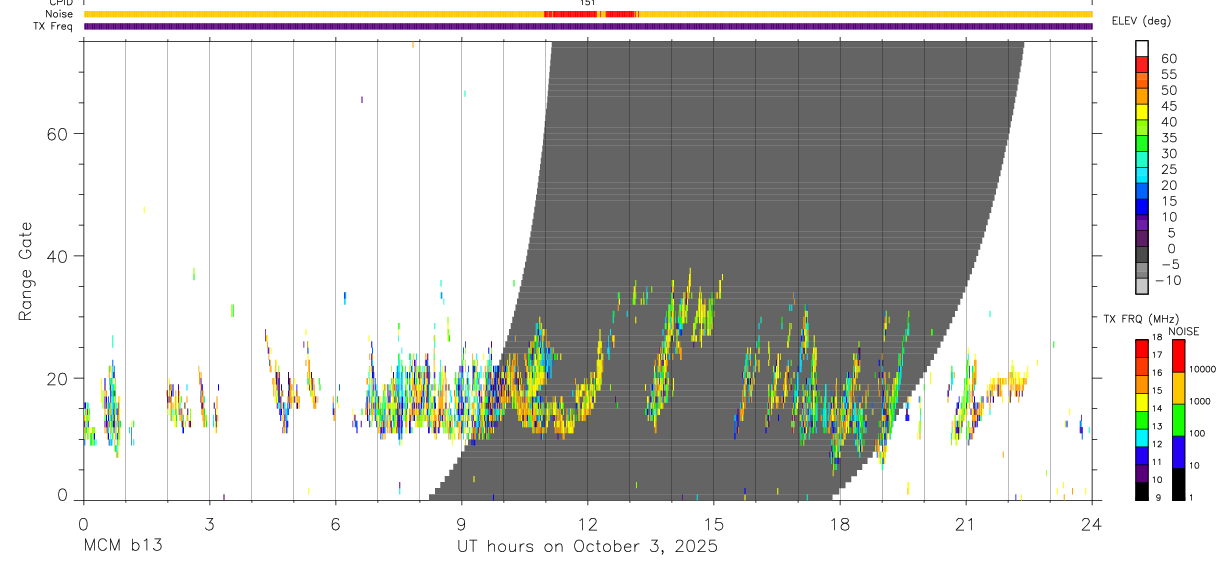The height and width of the screenshot is (567, 1228).
Task: Click the CPID value 151 label
Action: 588,3
